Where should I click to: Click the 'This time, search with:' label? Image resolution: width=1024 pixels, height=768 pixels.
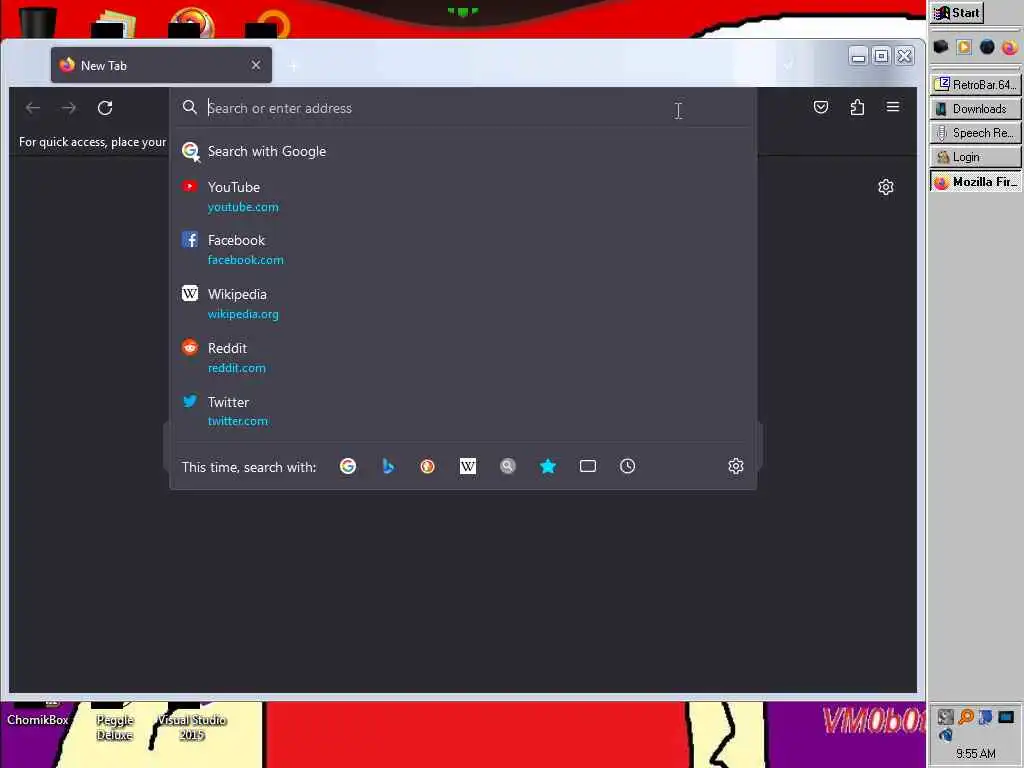pos(249,467)
